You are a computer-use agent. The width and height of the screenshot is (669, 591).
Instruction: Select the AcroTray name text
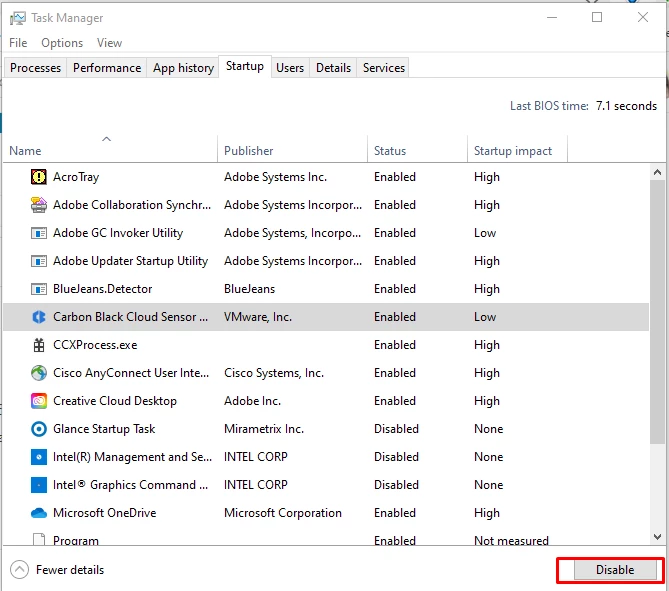[76, 177]
